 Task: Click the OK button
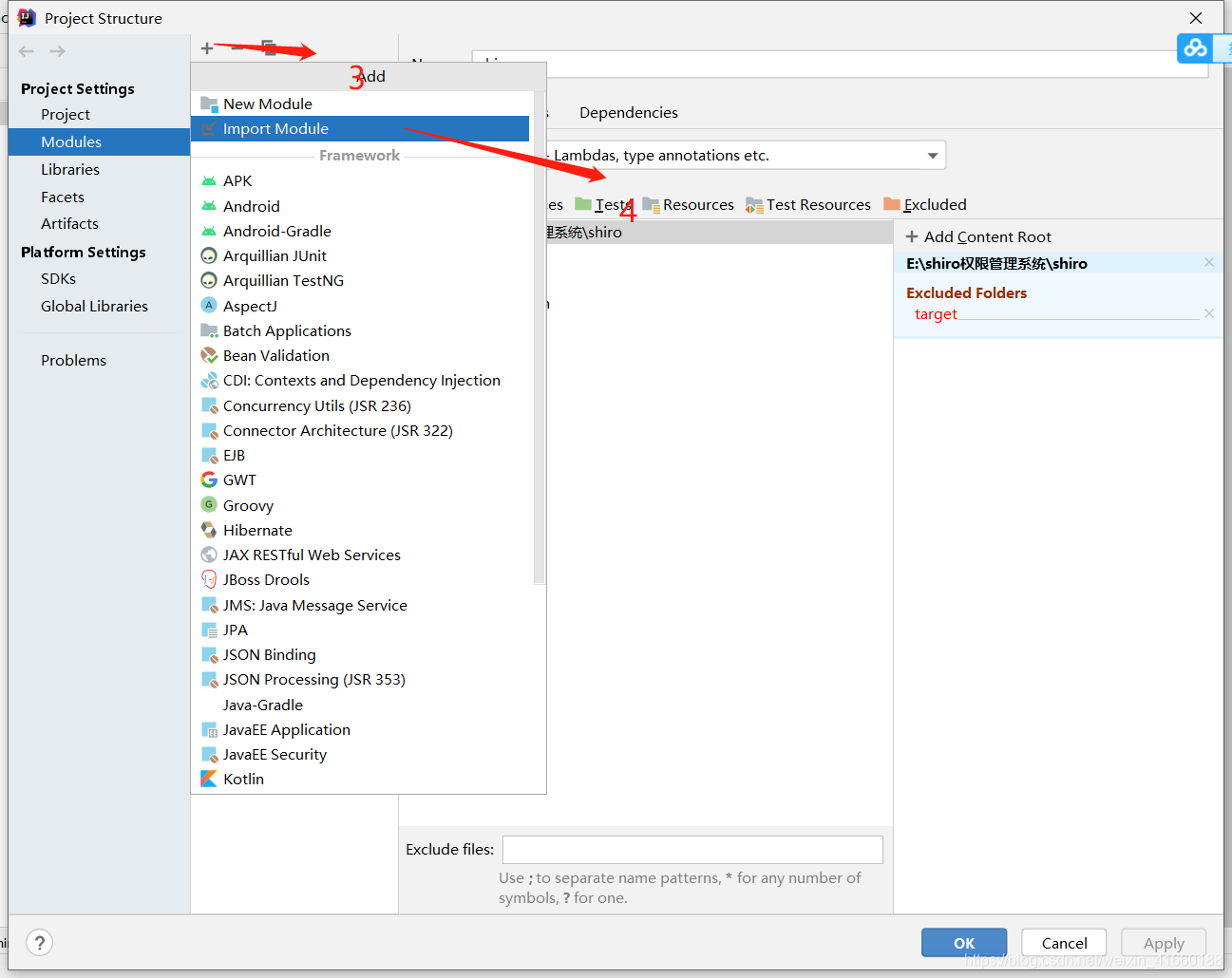pos(964,943)
